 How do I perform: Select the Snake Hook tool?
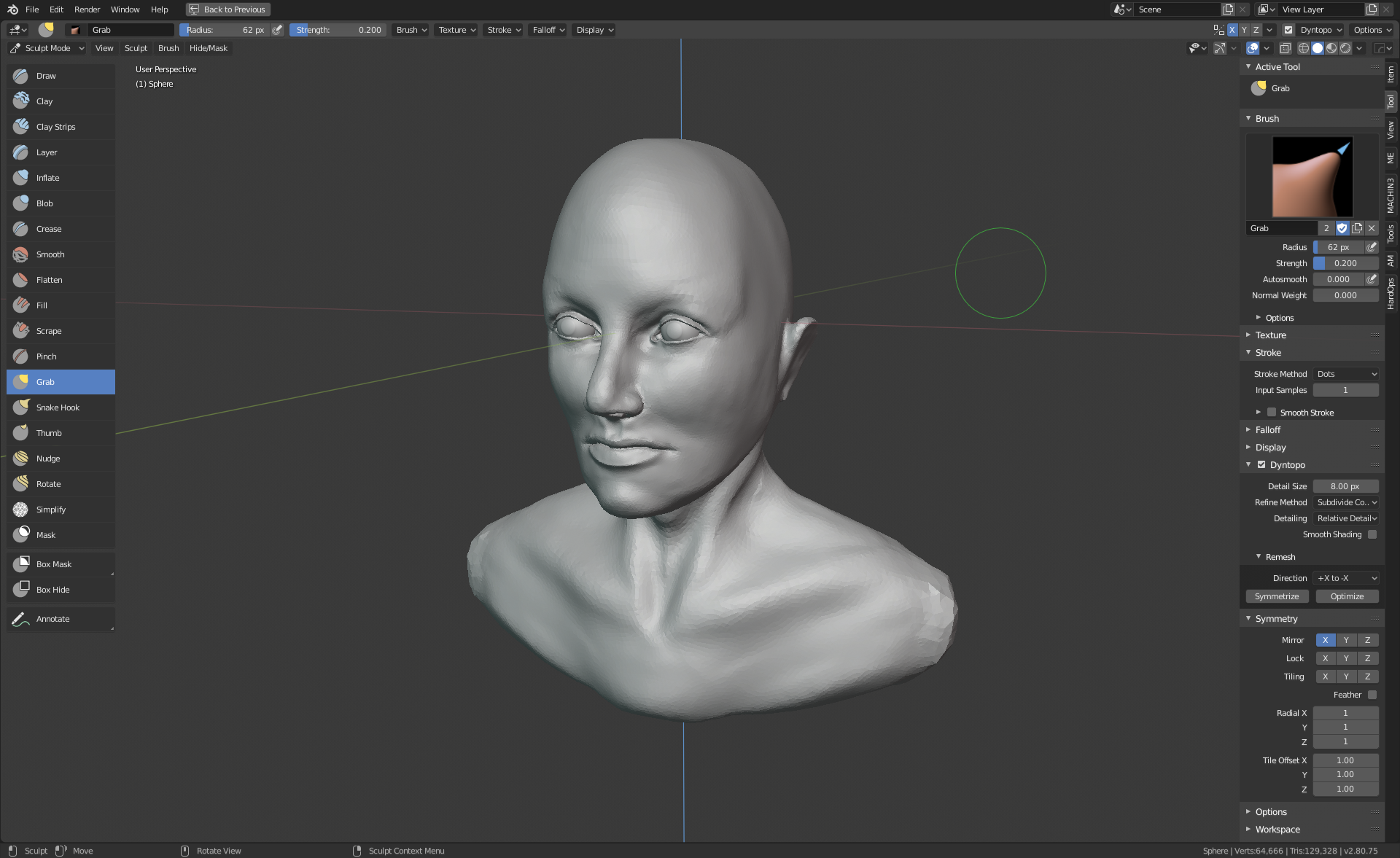pyautogui.click(x=58, y=407)
